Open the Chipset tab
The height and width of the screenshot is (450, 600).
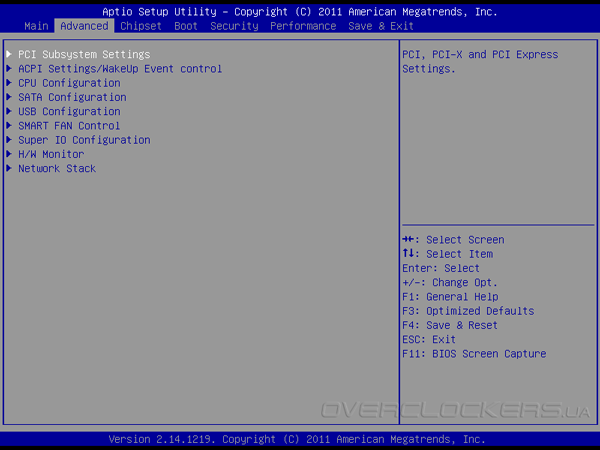(141, 26)
